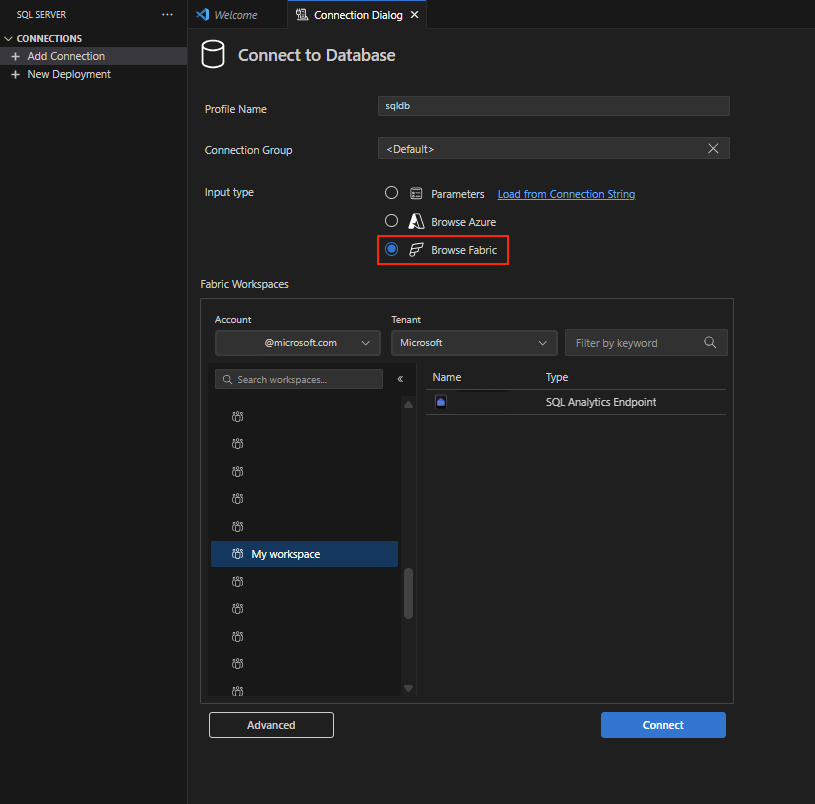Viewport: 815px width, 804px height.
Task: Click the workspace list scrollbar thumb
Action: (409, 594)
